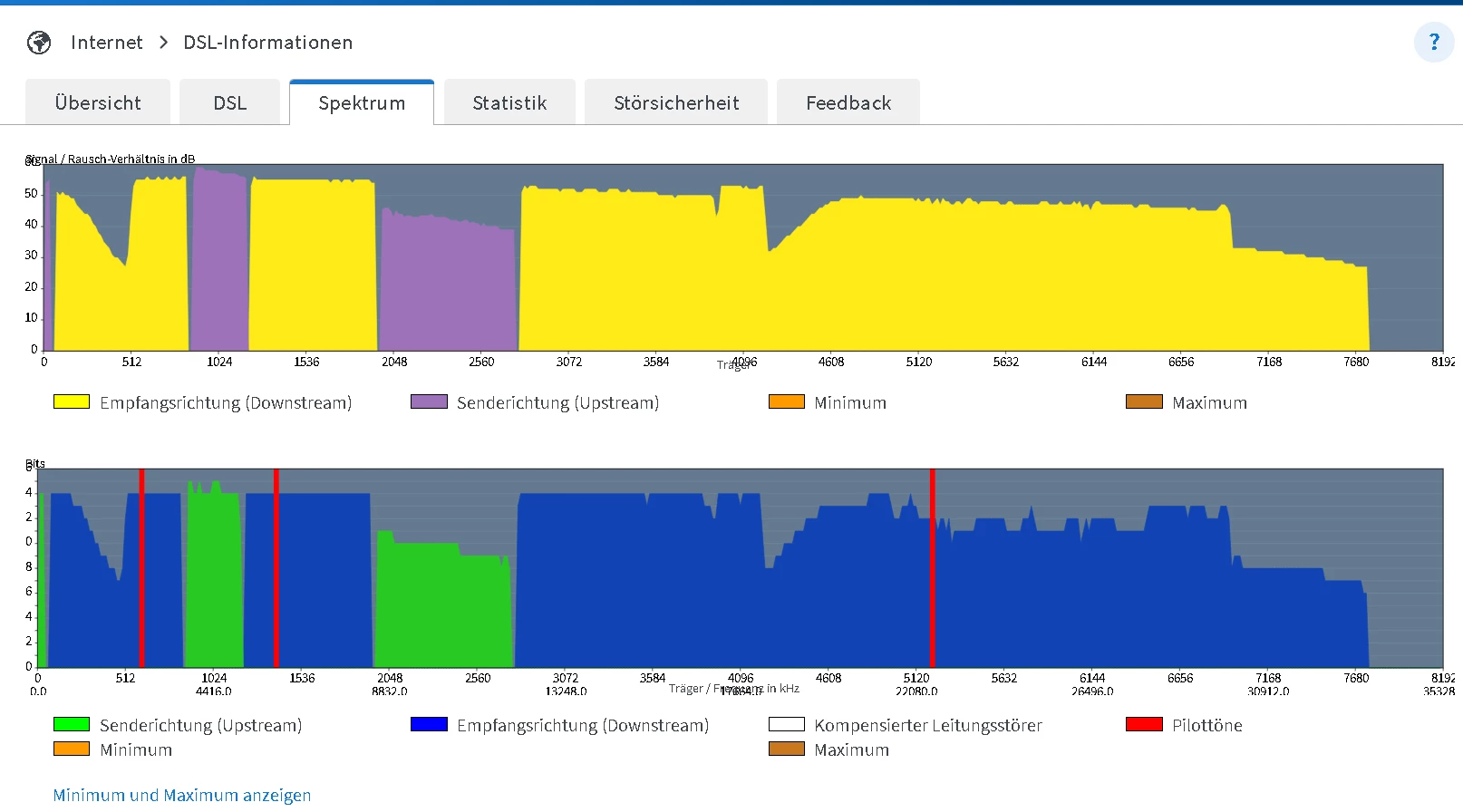Viewport: 1463px width, 812px height.
Task: Switch to the Störsicherheit tab
Action: click(x=676, y=103)
